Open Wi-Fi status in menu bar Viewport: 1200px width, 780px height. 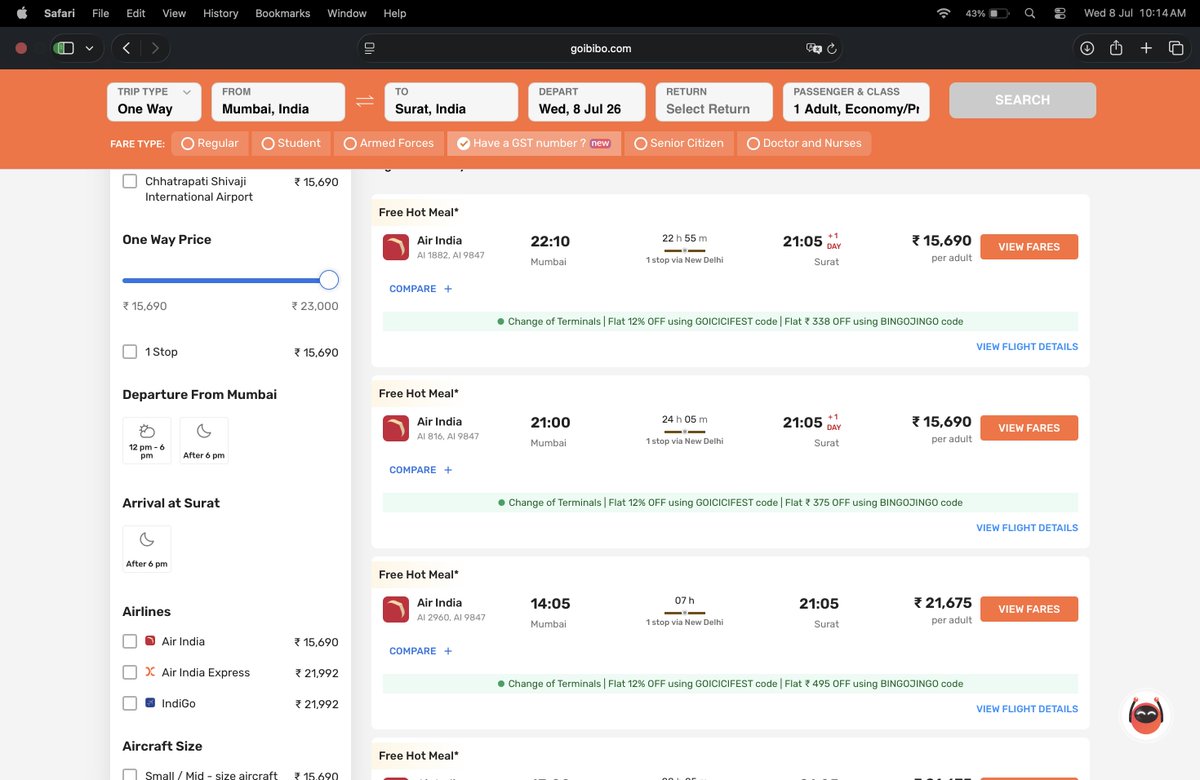pyautogui.click(x=943, y=13)
